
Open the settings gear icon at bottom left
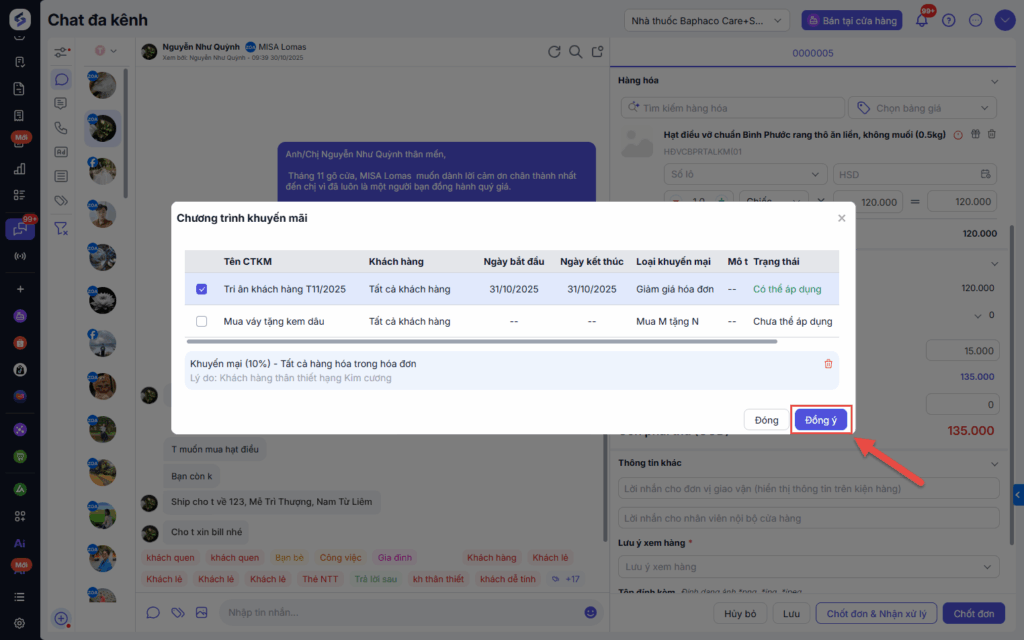pos(20,623)
